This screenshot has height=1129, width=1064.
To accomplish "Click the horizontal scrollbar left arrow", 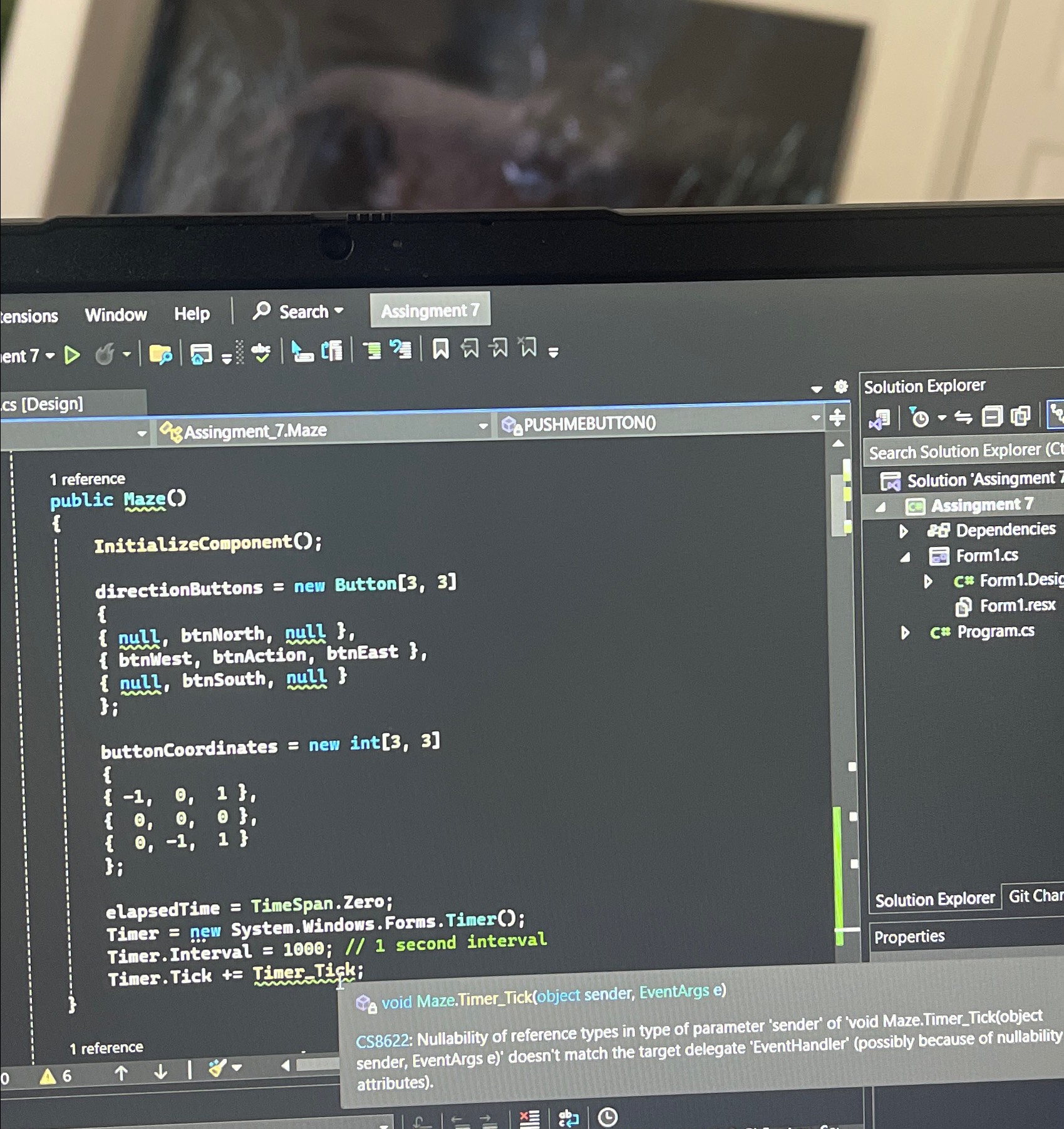I will tap(286, 1065).
